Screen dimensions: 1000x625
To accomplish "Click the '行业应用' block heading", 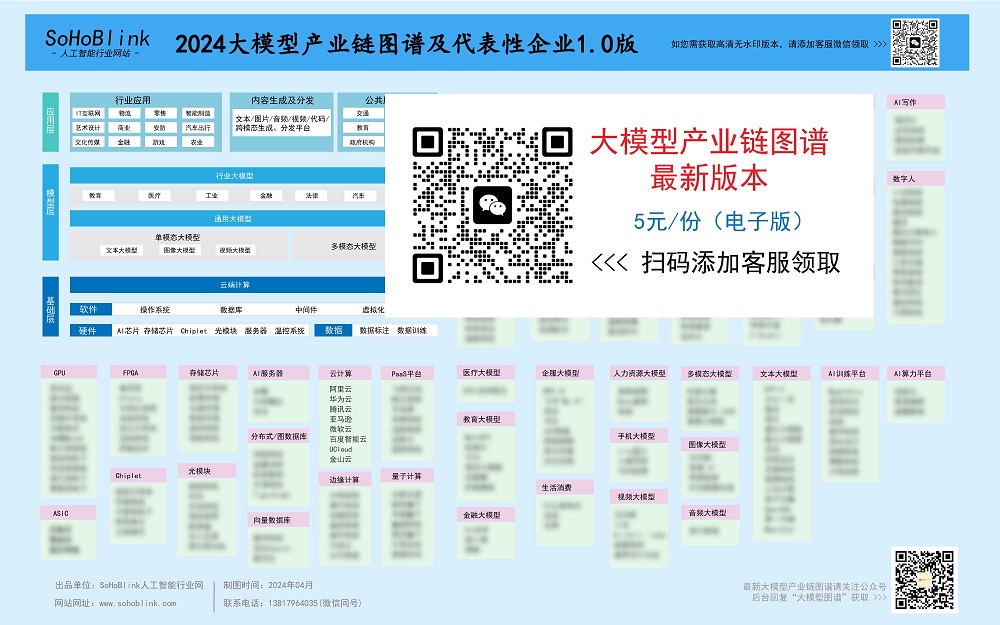I will pos(133,100).
